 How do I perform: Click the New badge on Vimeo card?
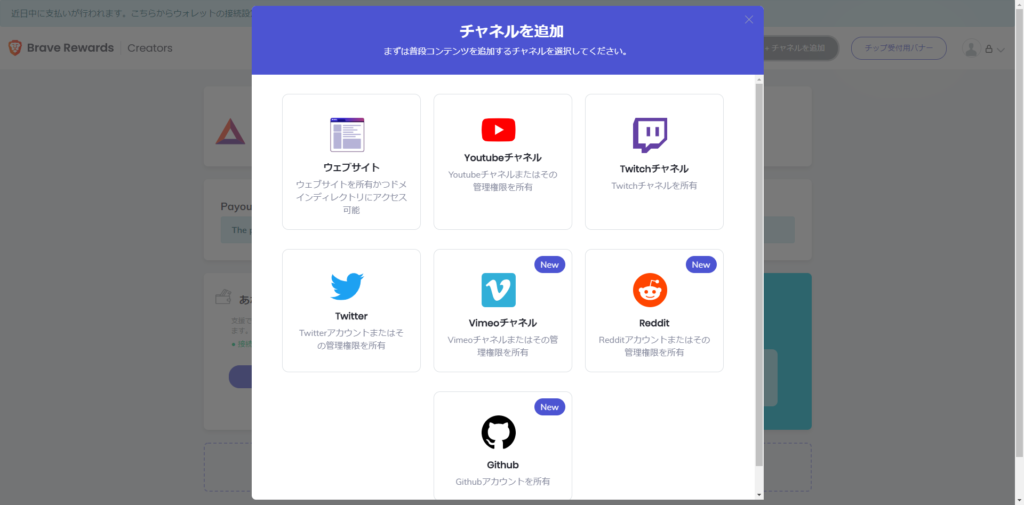tap(549, 265)
